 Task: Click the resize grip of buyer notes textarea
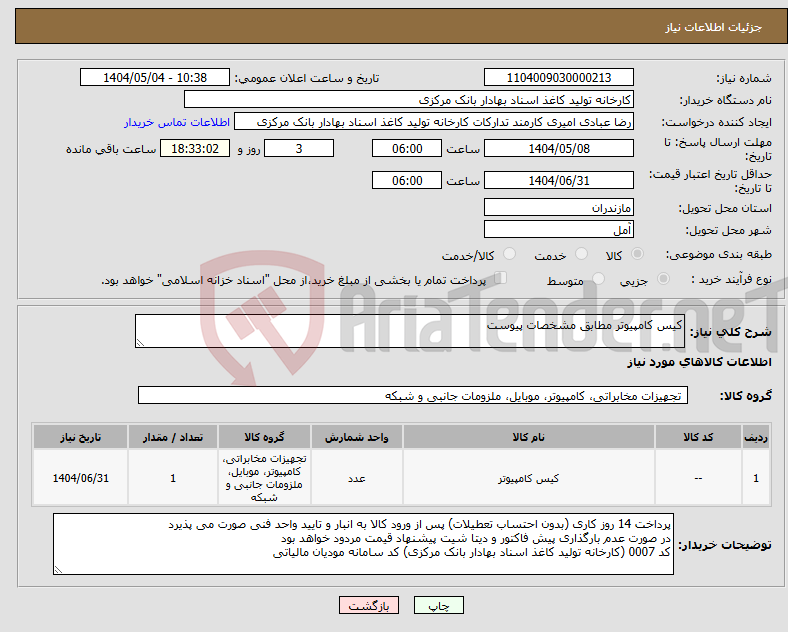click(58, 570)
